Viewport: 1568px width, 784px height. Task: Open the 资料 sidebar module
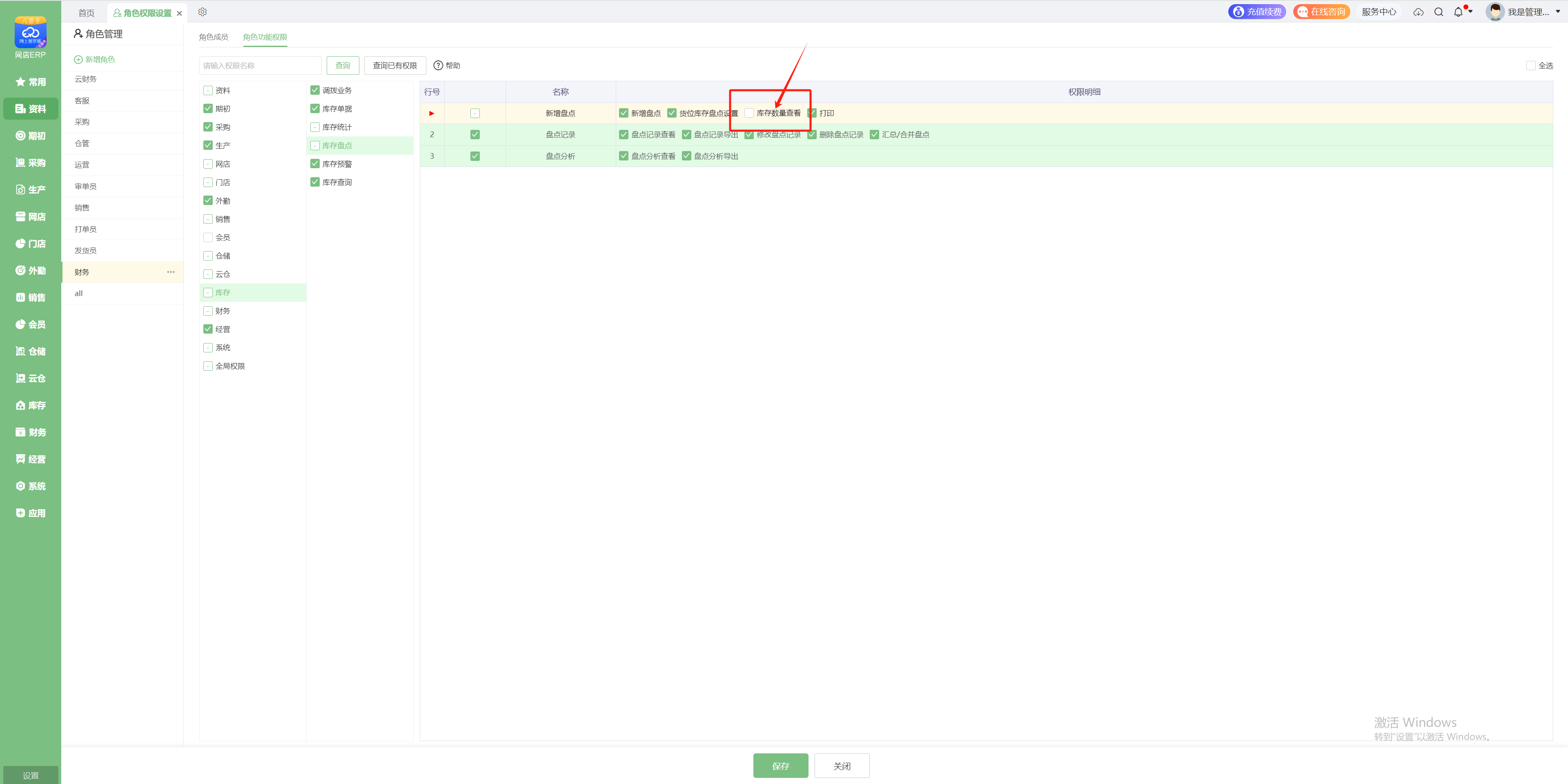pyautogui.click(x=31, y=109)
